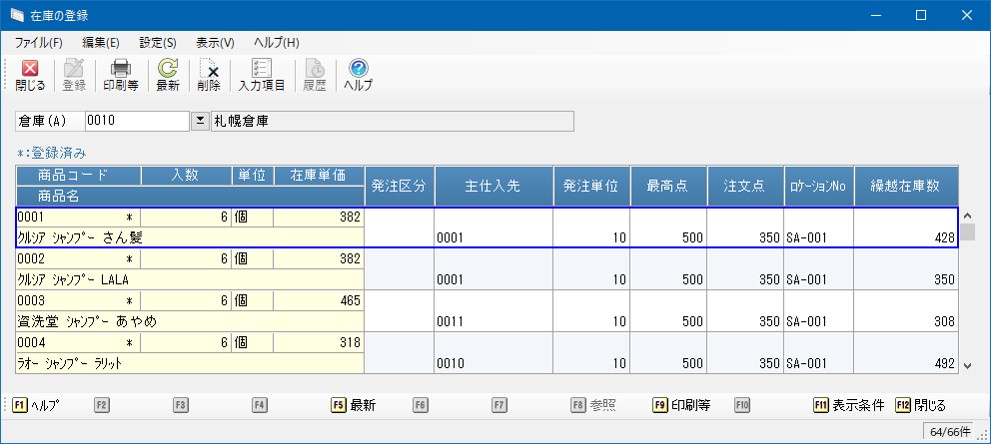Click the scrollbar down arrow
Screen dimensions: 991x444
(x=968, y=365)
